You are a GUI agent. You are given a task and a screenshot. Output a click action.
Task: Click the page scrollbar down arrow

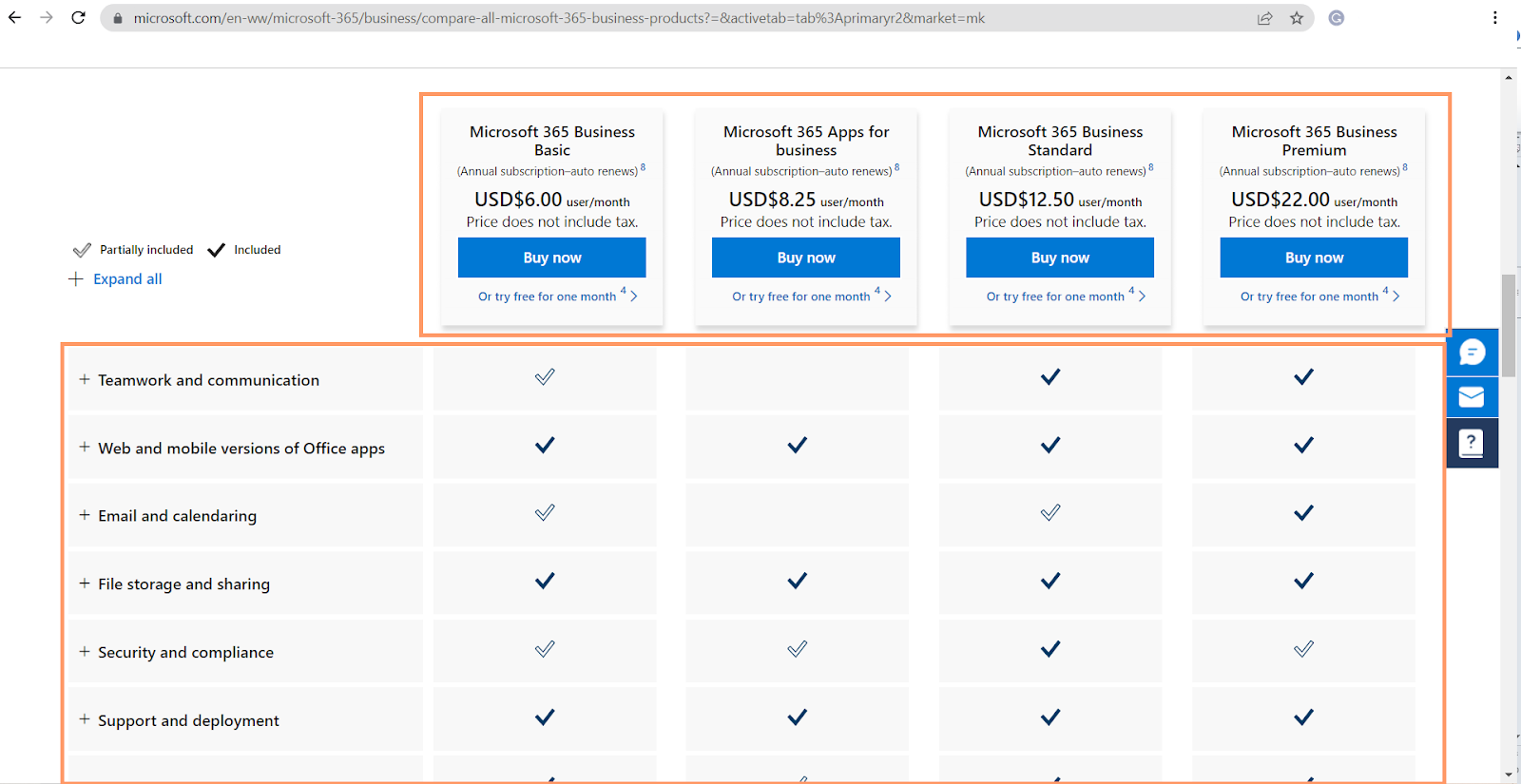tap(1509, 774)
